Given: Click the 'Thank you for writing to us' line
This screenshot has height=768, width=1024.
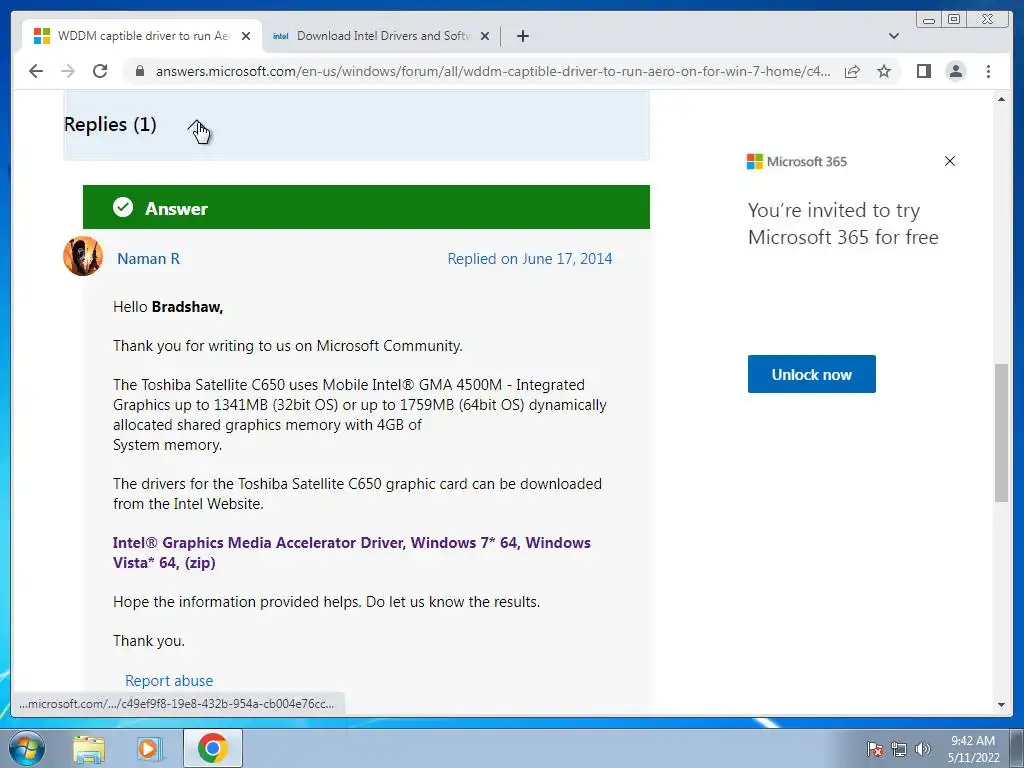Looking at the screenshot, I should point(287,346).
